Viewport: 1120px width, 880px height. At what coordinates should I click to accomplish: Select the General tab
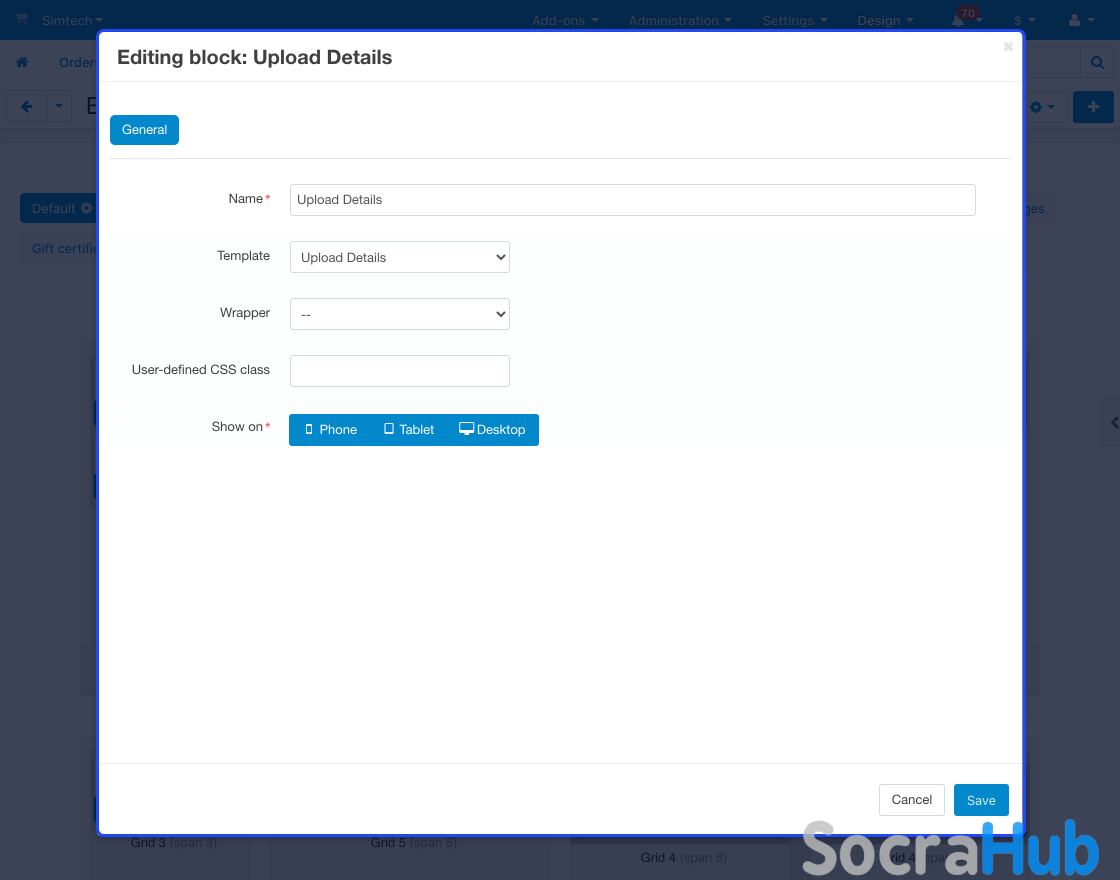tap(144, 130)
